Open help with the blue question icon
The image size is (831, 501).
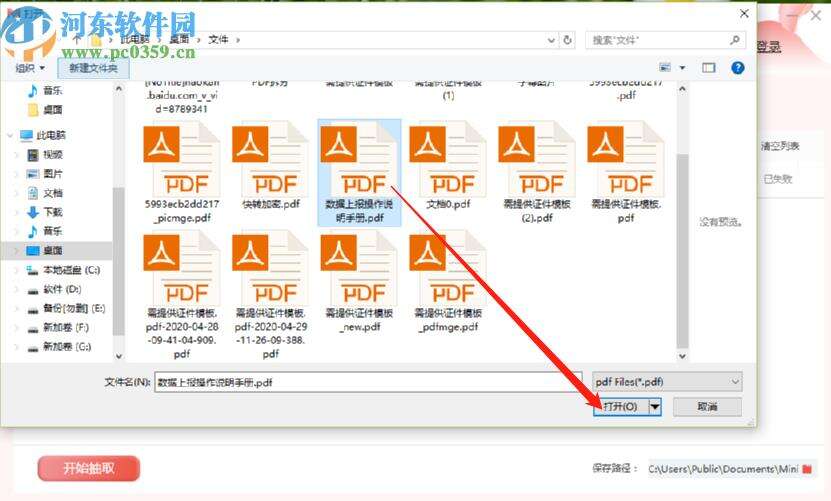(738, 67)
